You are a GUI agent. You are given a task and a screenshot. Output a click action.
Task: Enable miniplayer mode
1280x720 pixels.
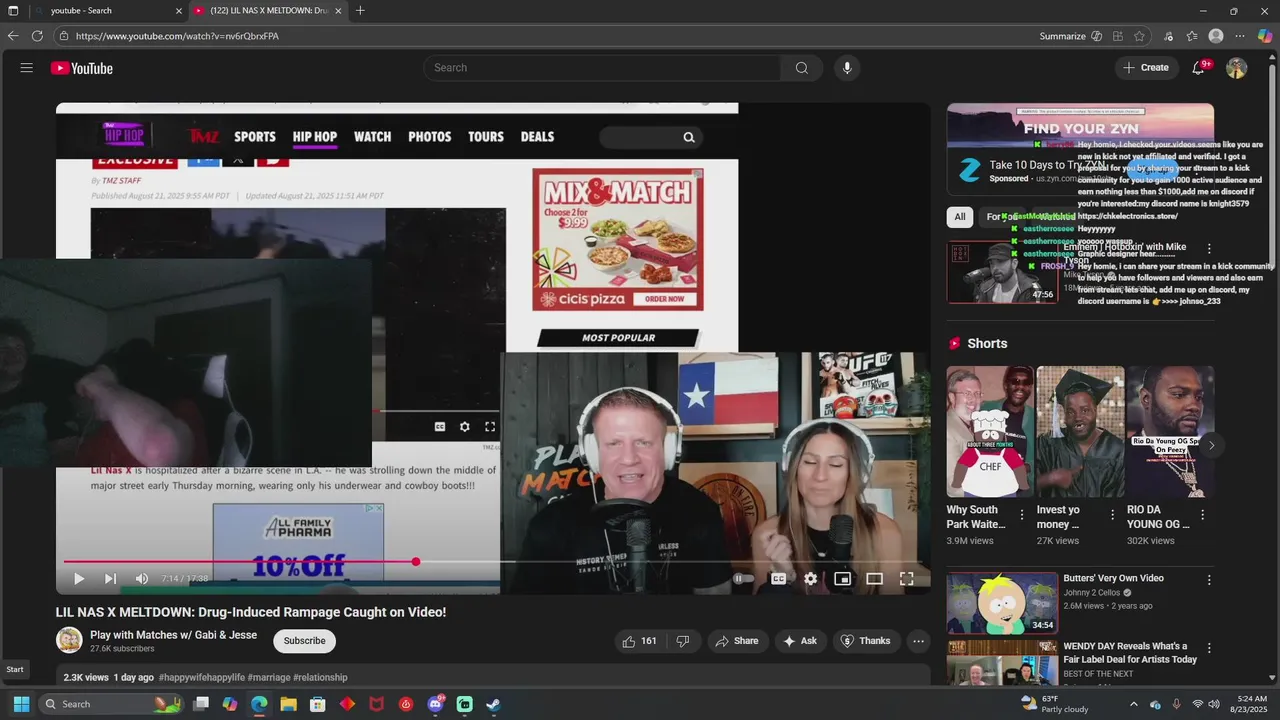tap(842, 579)
